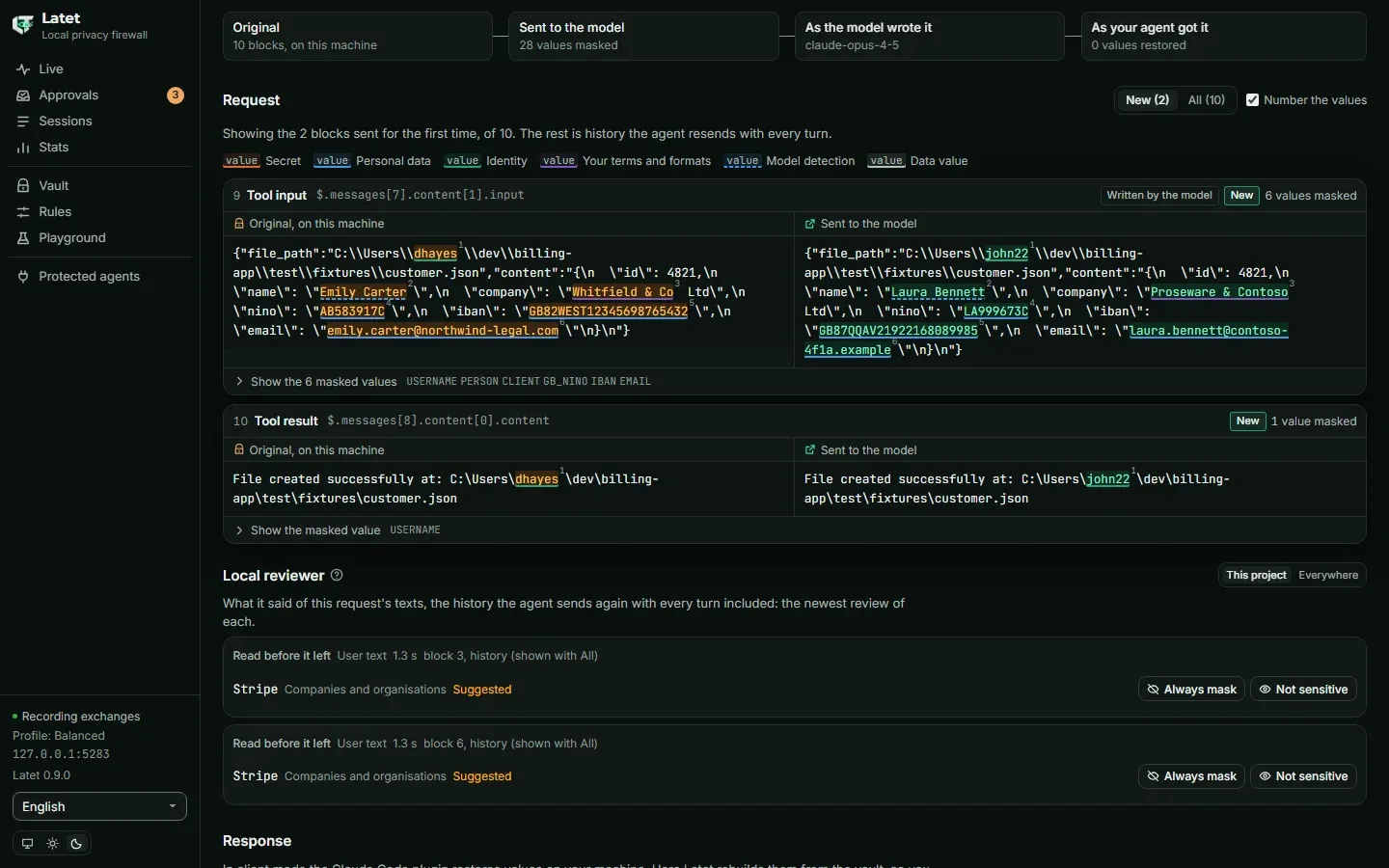Click the help icon beside Local reviewer
The height and width of the screenshot is (868, 1389).
pyautogui.click(x=337, y=576)
